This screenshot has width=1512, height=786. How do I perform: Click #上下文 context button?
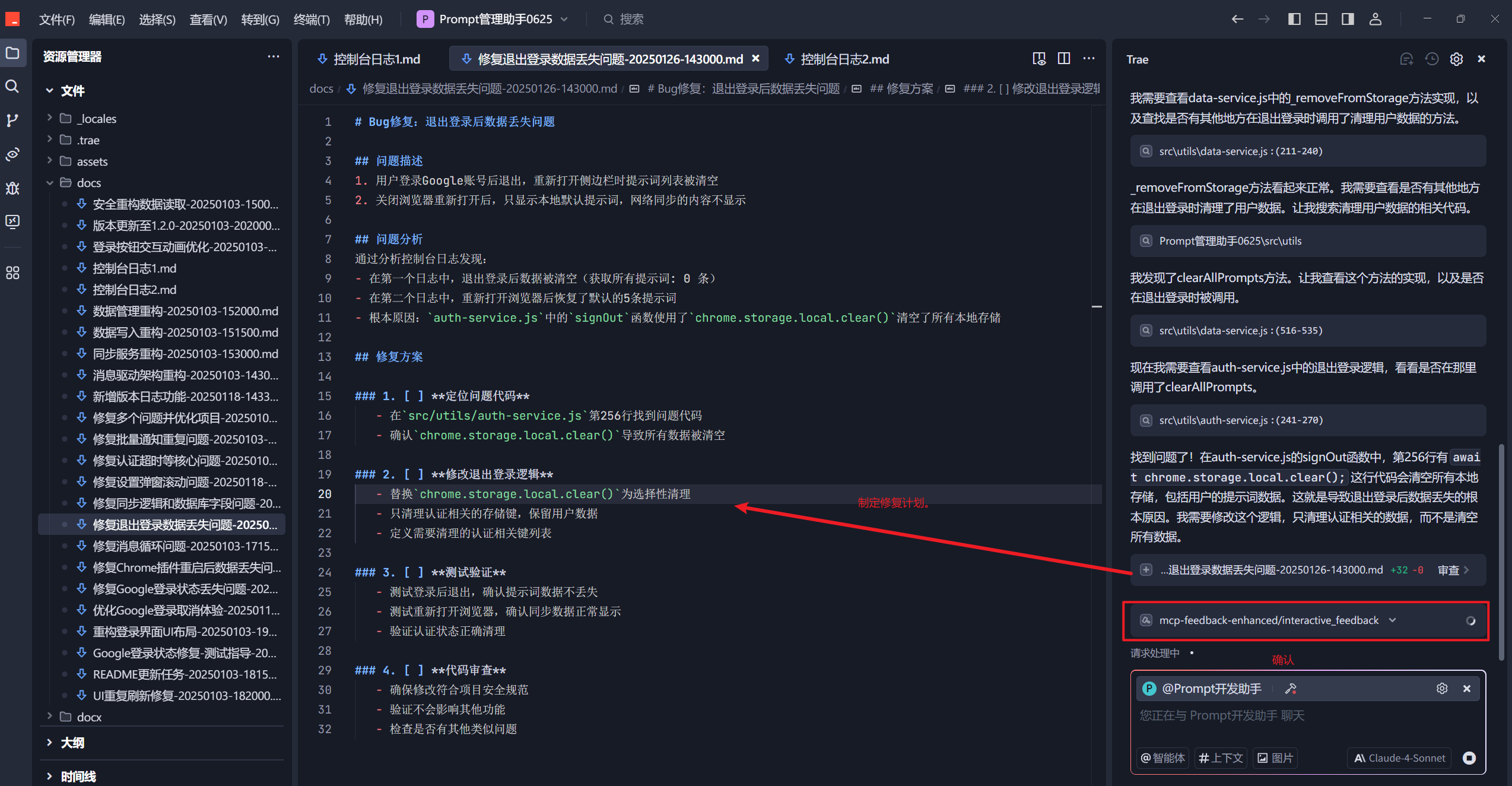[x=1221, y=758]
